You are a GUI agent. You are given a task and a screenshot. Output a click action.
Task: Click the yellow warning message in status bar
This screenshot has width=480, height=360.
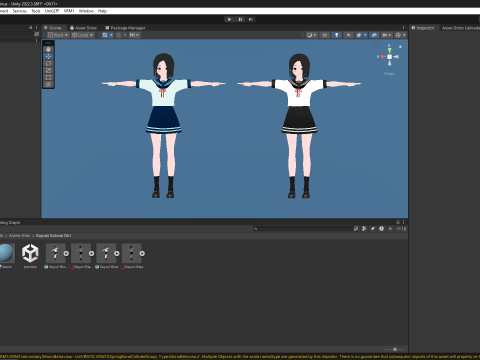pos(240,357)
